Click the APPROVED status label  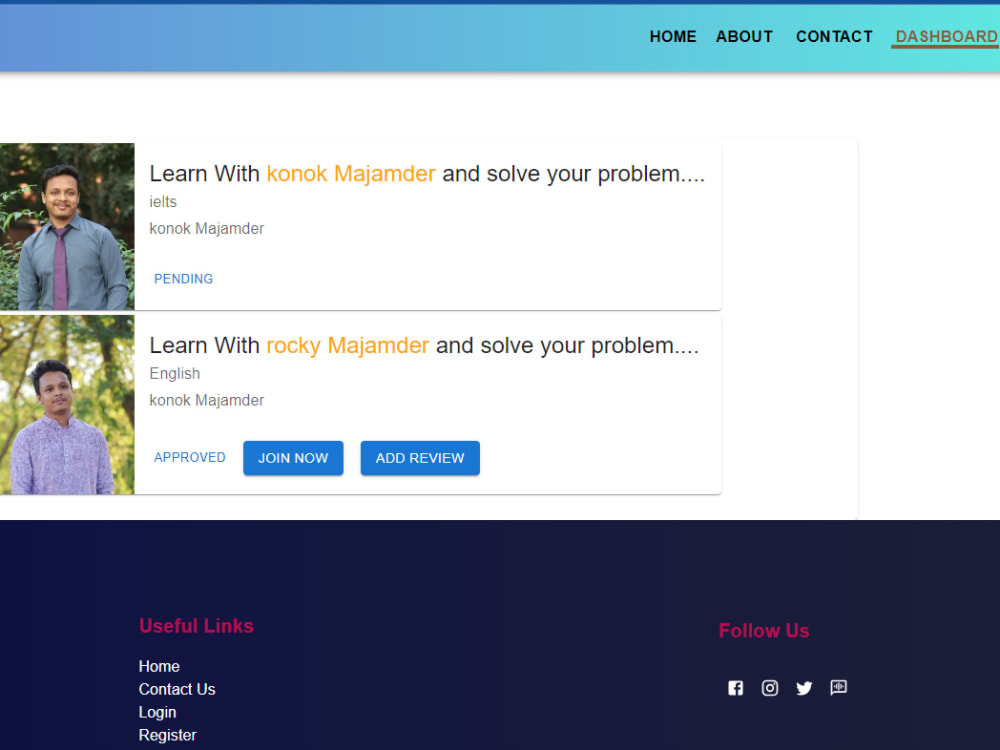click(x=189, y=457)
